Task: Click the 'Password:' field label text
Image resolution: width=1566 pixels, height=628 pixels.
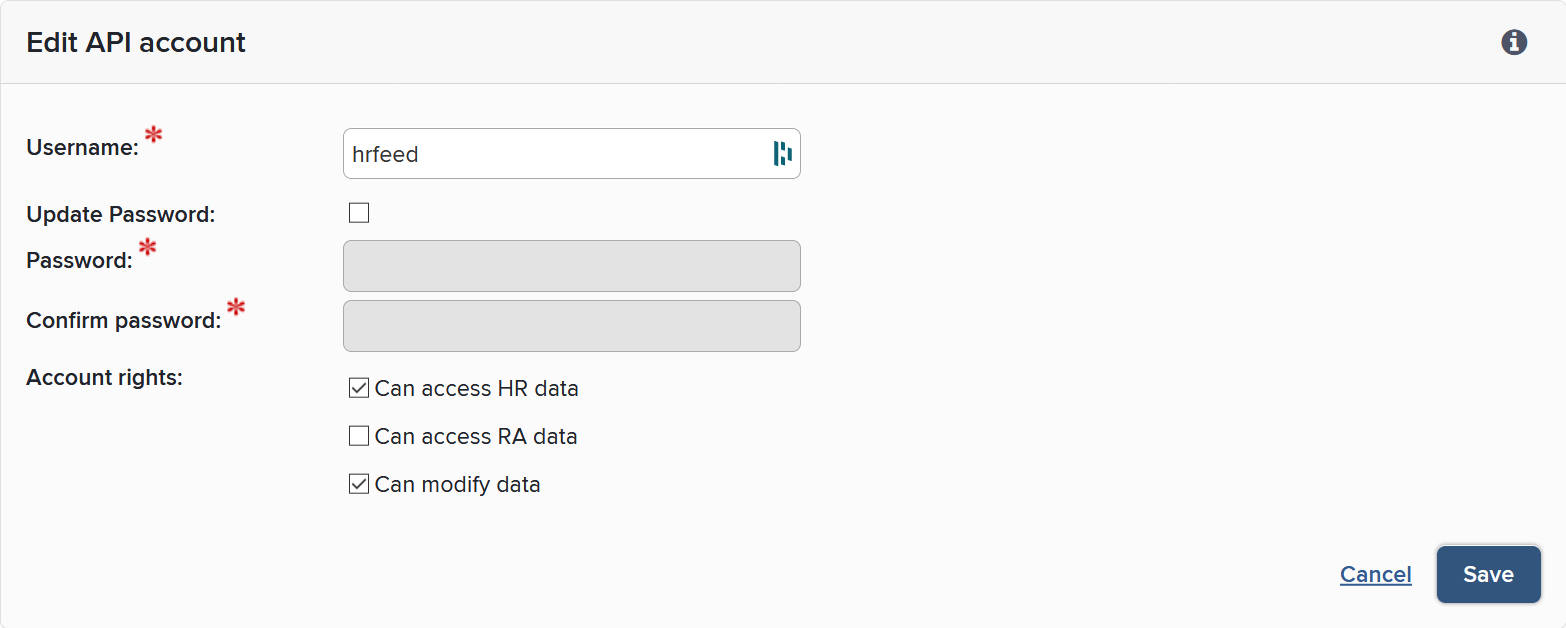Action: click(x=79, y=261)
